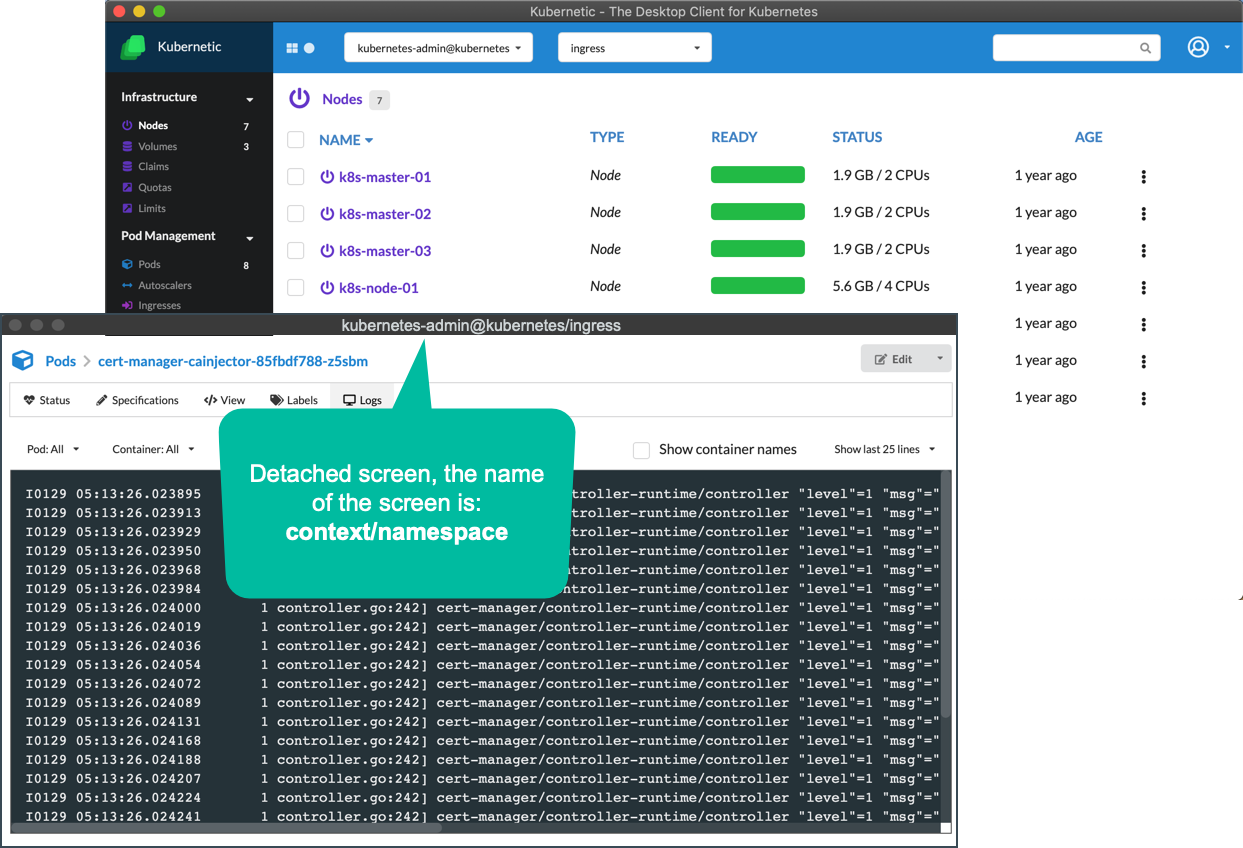The height and width of the screenshot is (848, 1243).
Task: Check the box for k8s-master-03
Action: (295, 251)
